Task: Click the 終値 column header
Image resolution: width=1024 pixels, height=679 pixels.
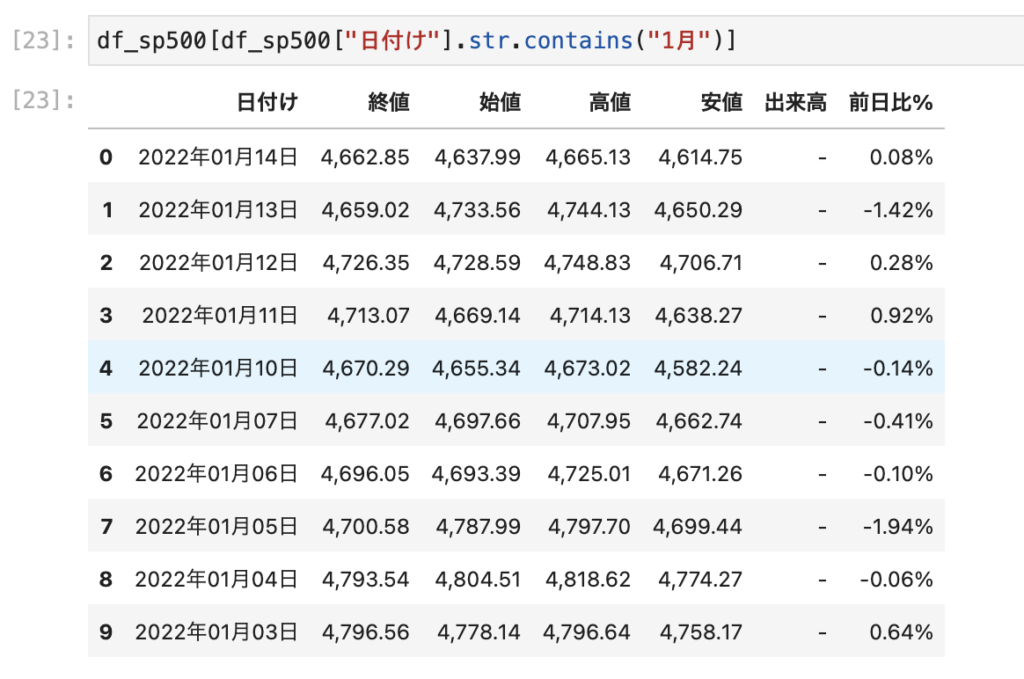Action: tap(389, 103)
